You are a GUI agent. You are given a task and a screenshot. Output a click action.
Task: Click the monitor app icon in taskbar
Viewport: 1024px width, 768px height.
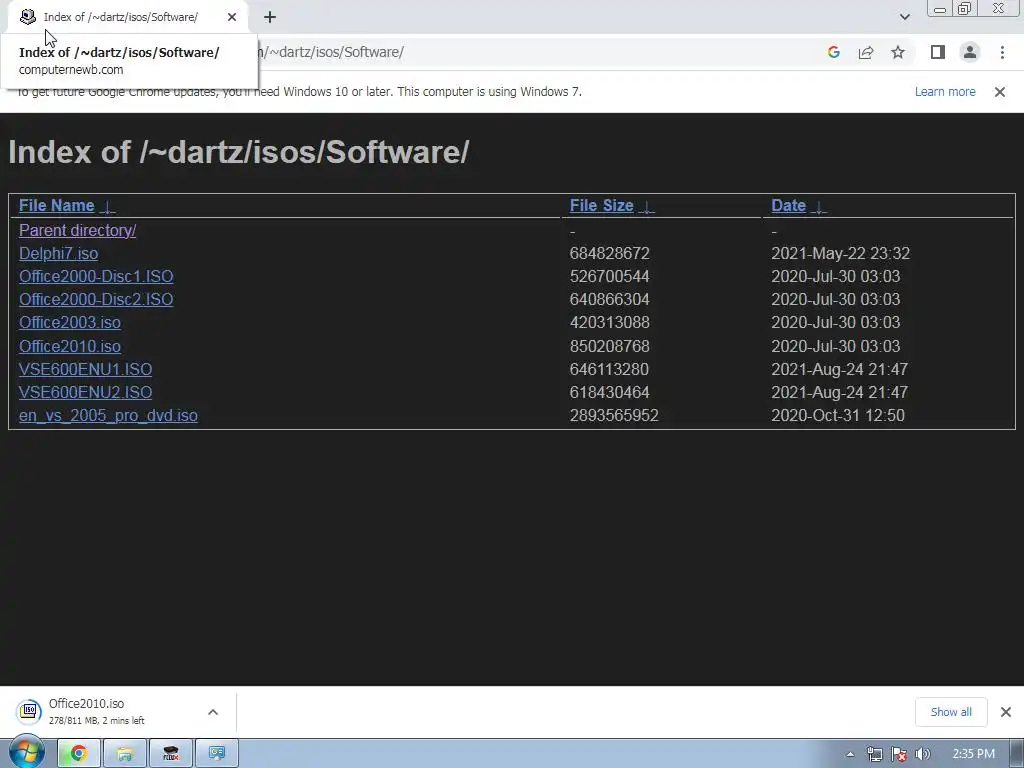pyautogui.click(x=217, y=754)
